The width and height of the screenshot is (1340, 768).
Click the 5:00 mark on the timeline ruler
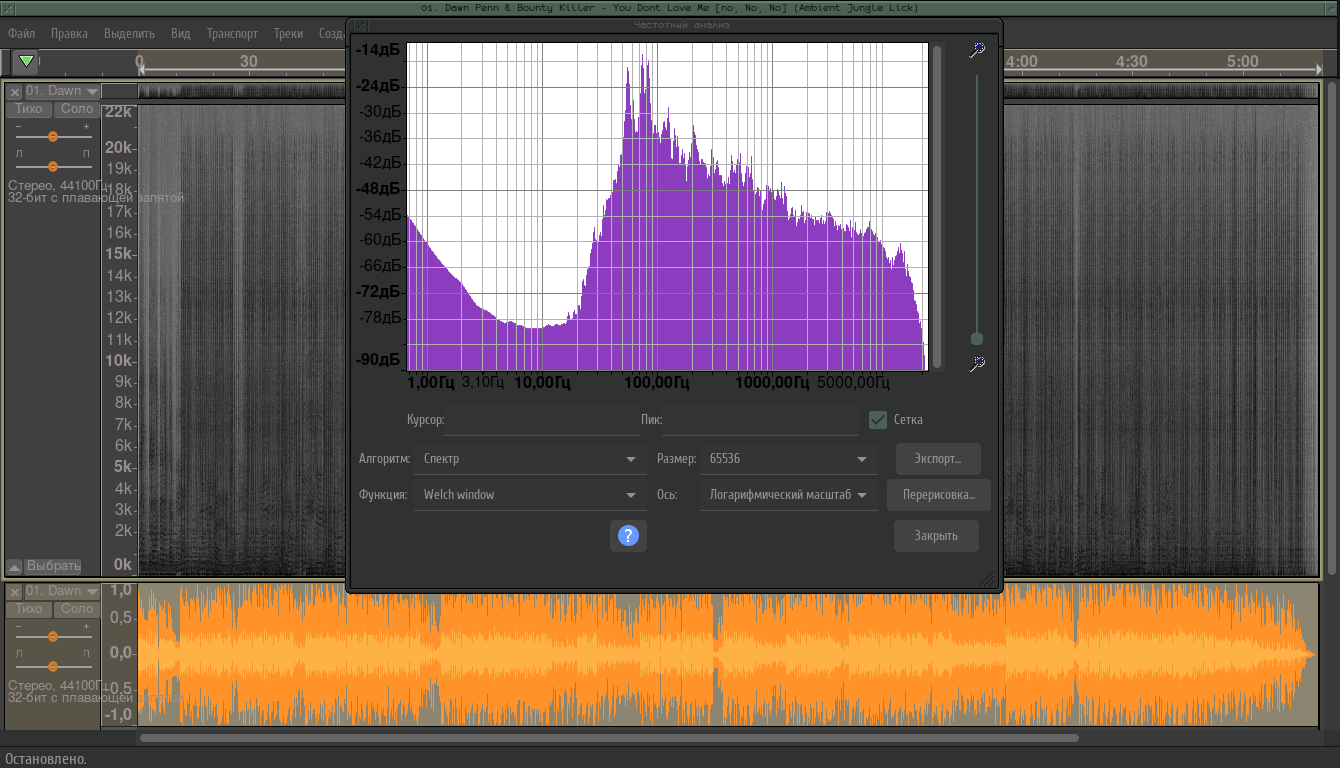pos(1242,61)
